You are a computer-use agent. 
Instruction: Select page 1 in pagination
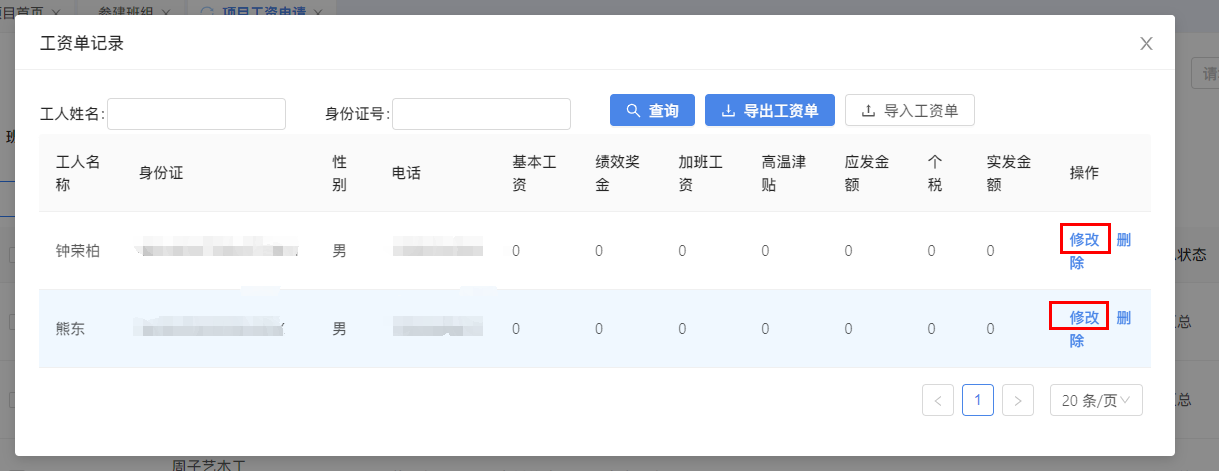(x=977, y=401)
